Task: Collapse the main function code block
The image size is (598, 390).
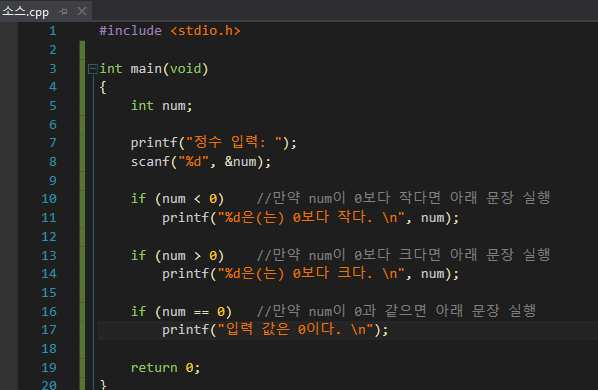Action: [x=92, y=69]
